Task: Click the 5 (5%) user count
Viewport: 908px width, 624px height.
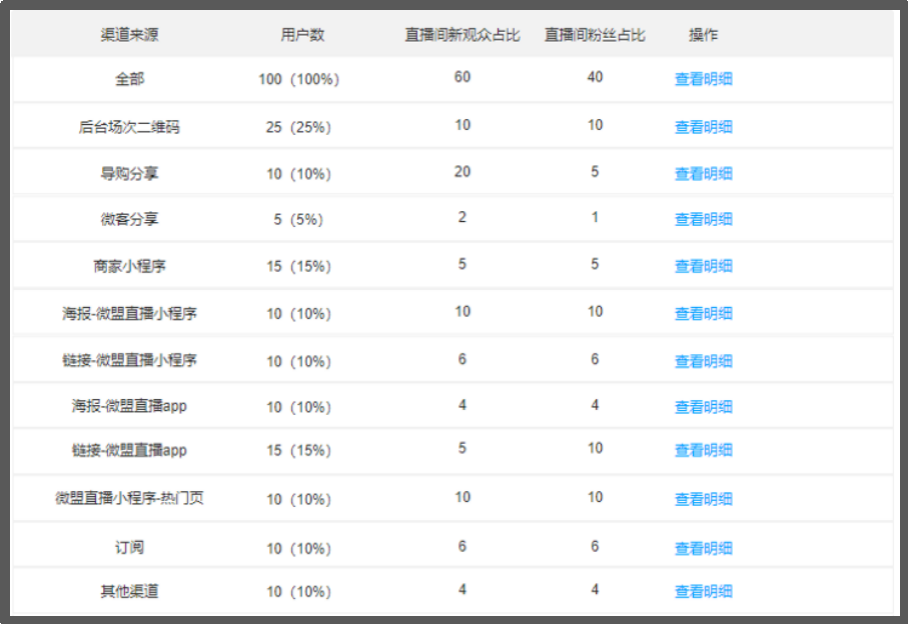Action: click(x=299, y=220)
